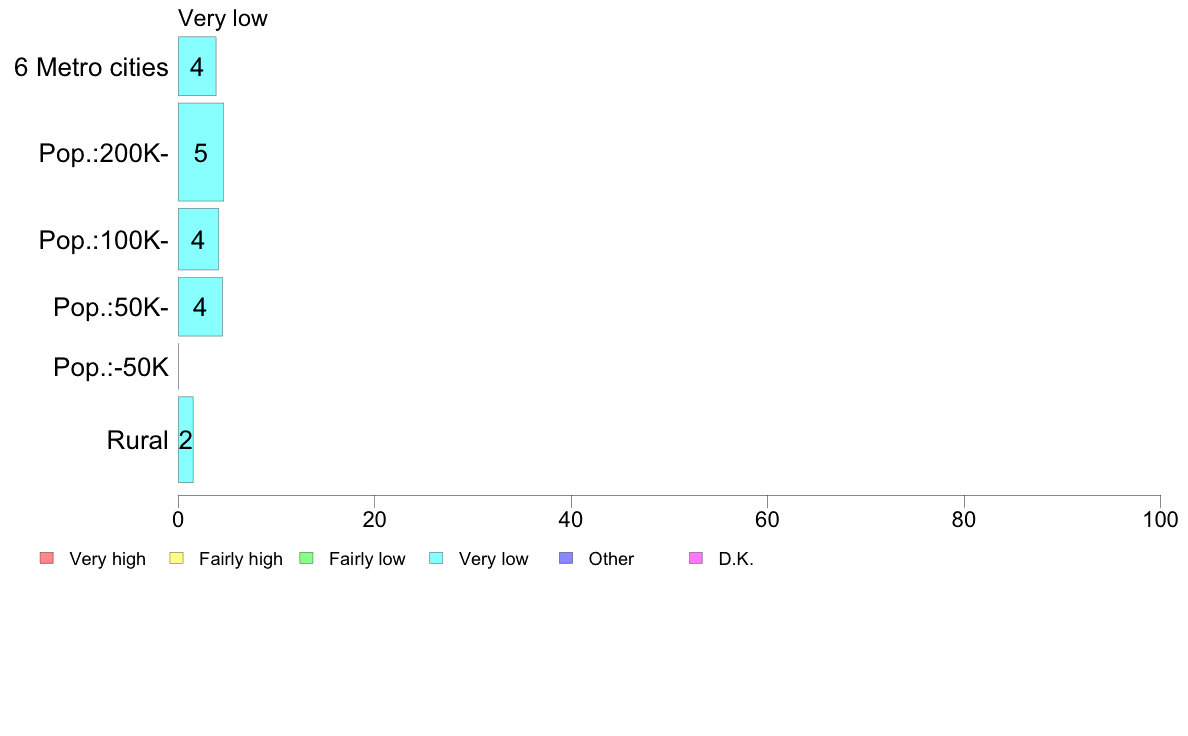Click the Fairly low green legend swatch
Image resolution: width=1188 pixels, height=736 pixels.
[306, 559]
